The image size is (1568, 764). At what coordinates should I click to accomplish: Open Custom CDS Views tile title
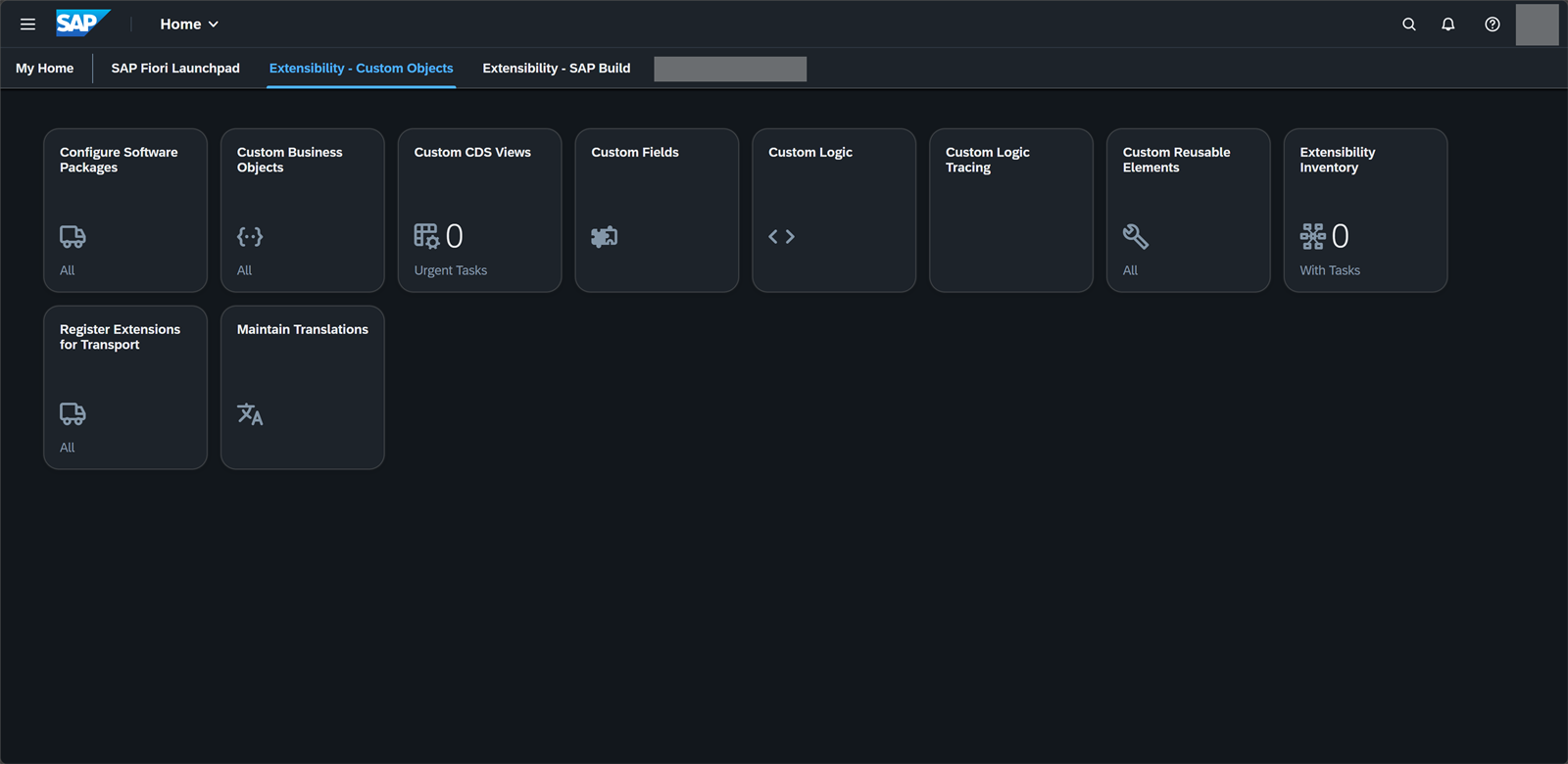coord(472,152)
